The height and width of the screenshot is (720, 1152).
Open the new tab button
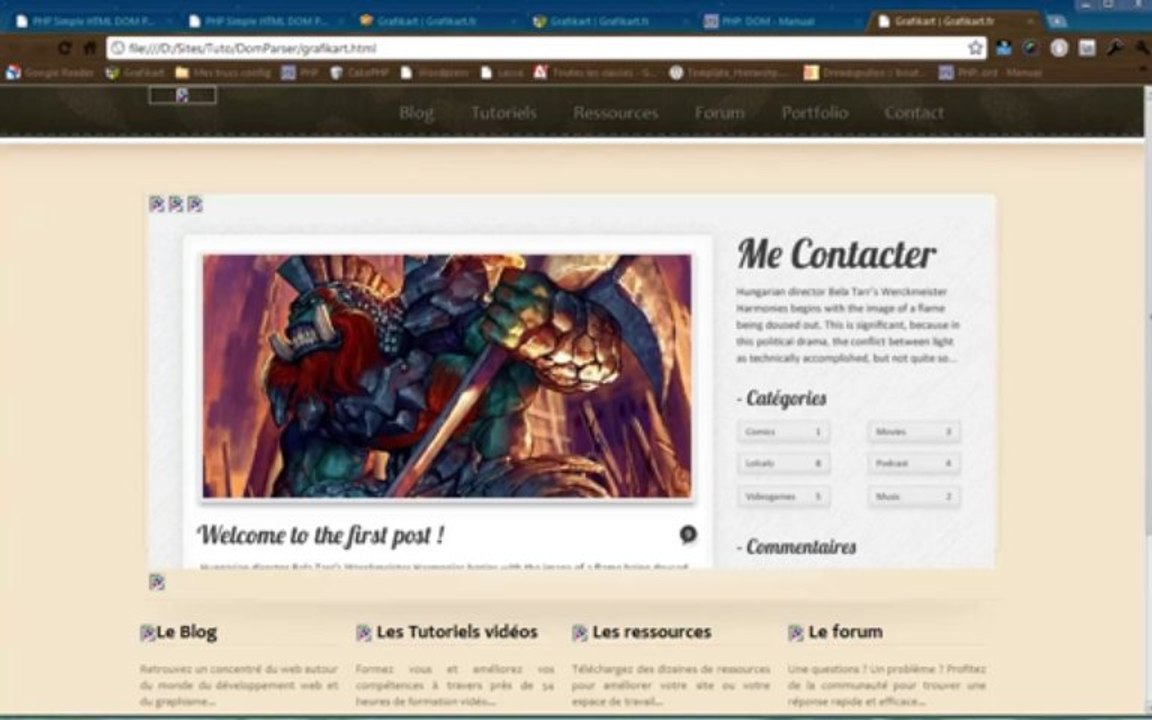(1056, 21)
